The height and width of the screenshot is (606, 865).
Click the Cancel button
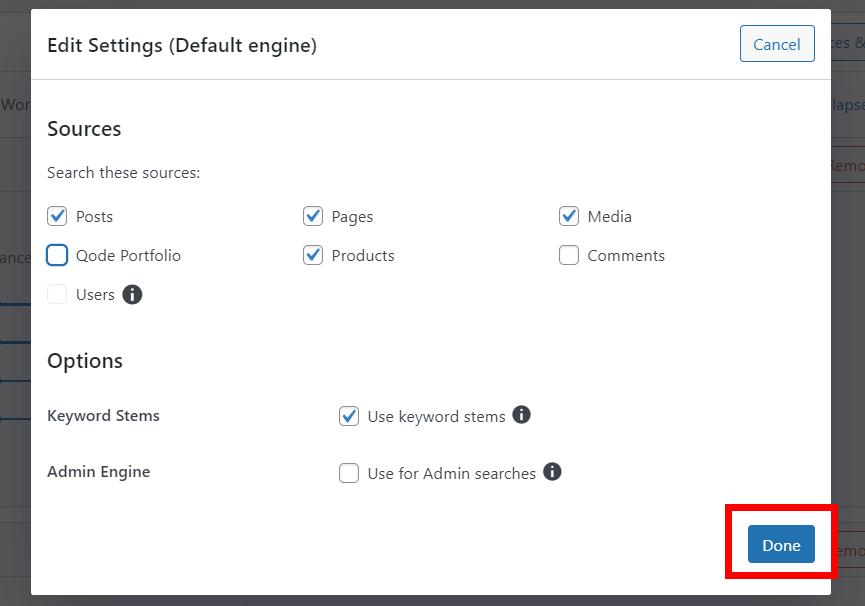(x=777, y=44)
